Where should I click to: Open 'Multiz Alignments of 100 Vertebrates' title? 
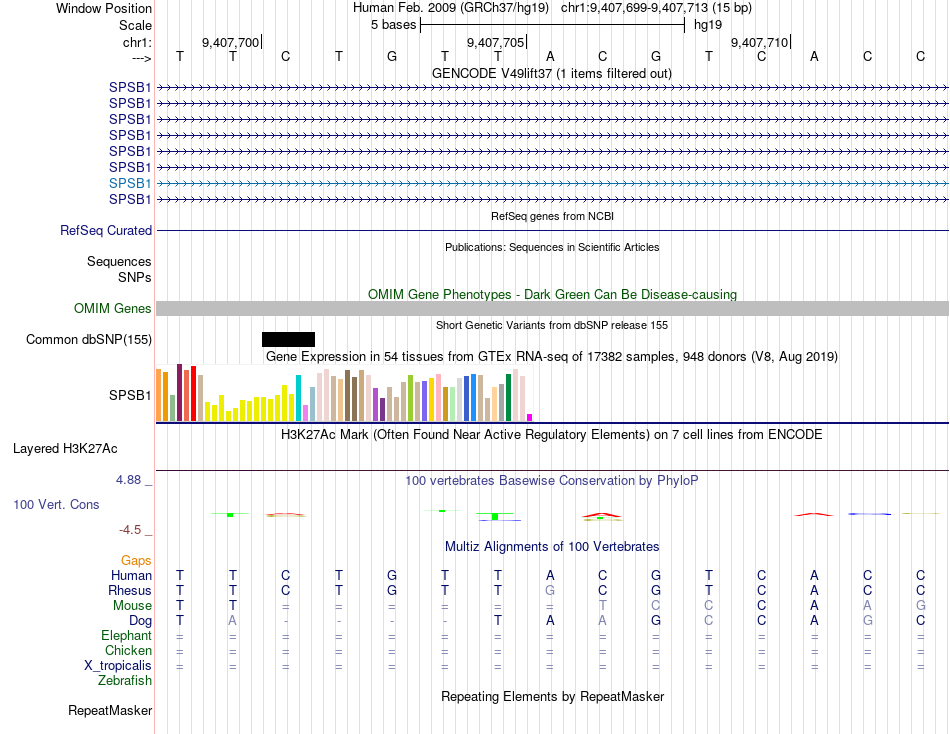pyautogui.click(x=552, y=546)
